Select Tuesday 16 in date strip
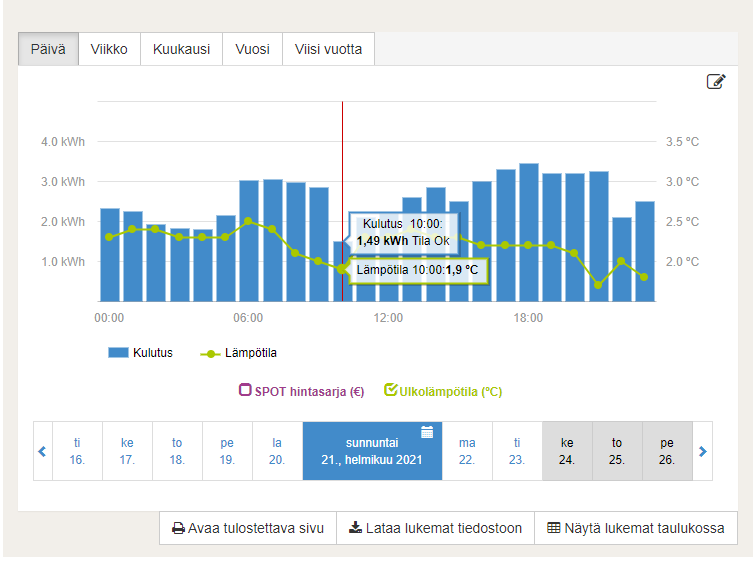 (78, 451)
